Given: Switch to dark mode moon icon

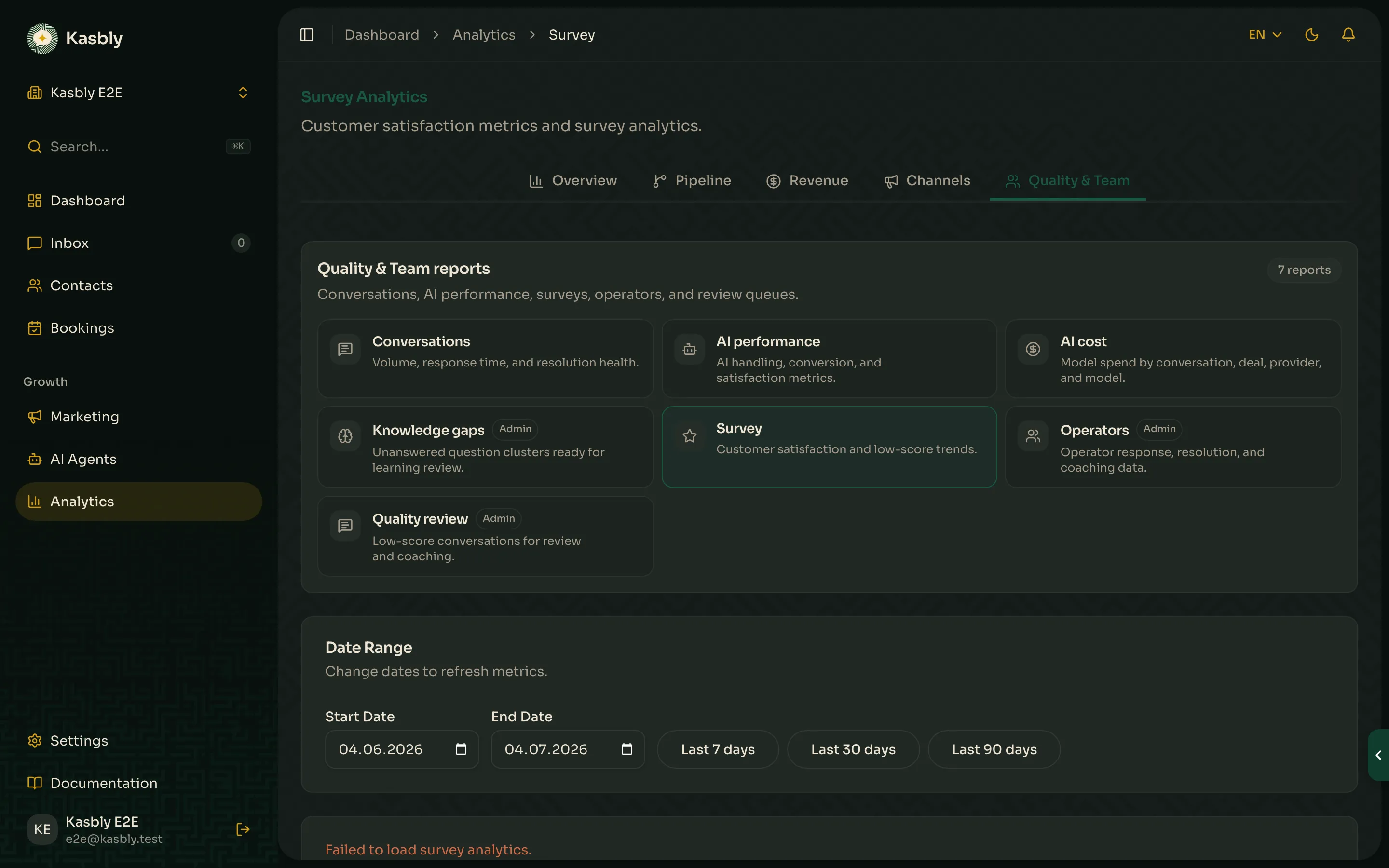Looking at the screenshot, I should point(1311,34).
